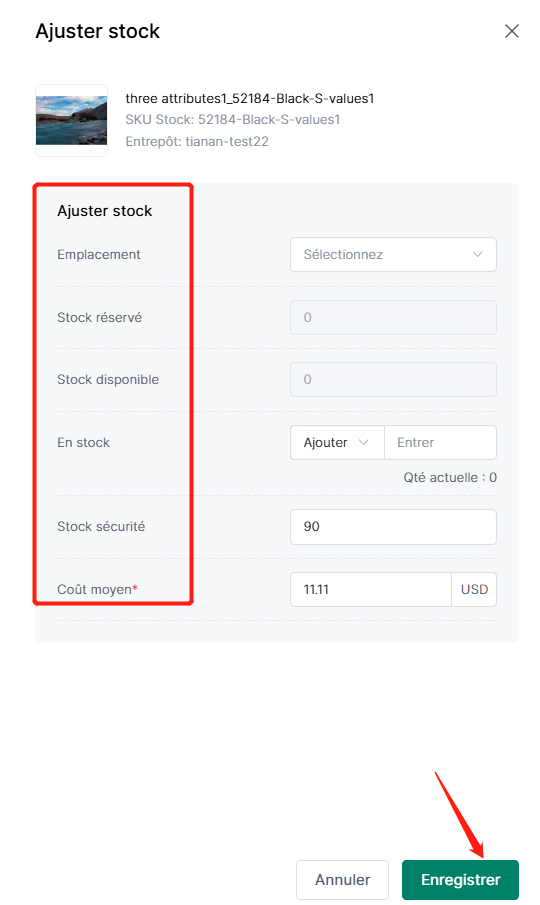
Task: Close the Ajuster stock dialog
Action: pos(511,31)
